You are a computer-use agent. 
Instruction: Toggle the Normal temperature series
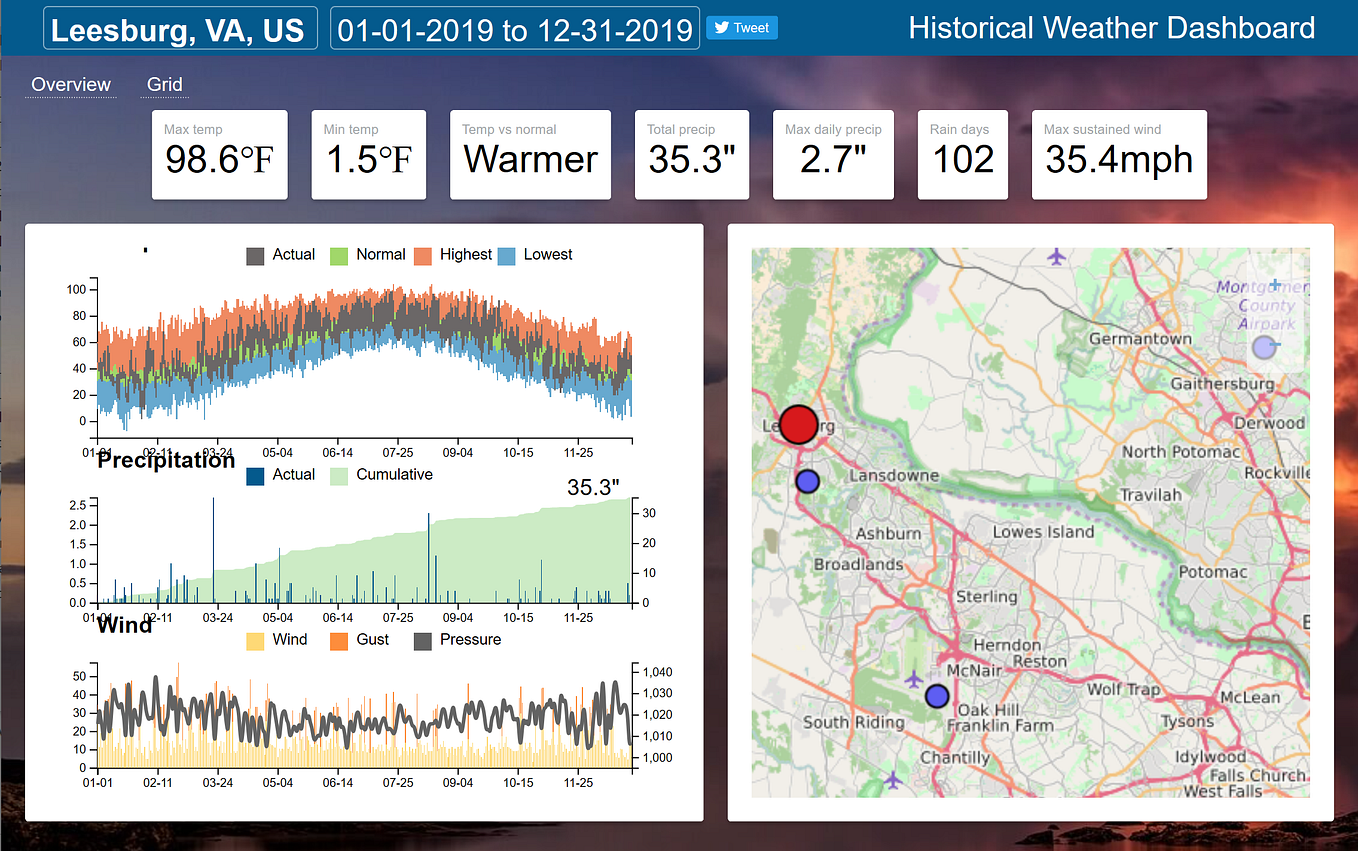coord(367,254)
